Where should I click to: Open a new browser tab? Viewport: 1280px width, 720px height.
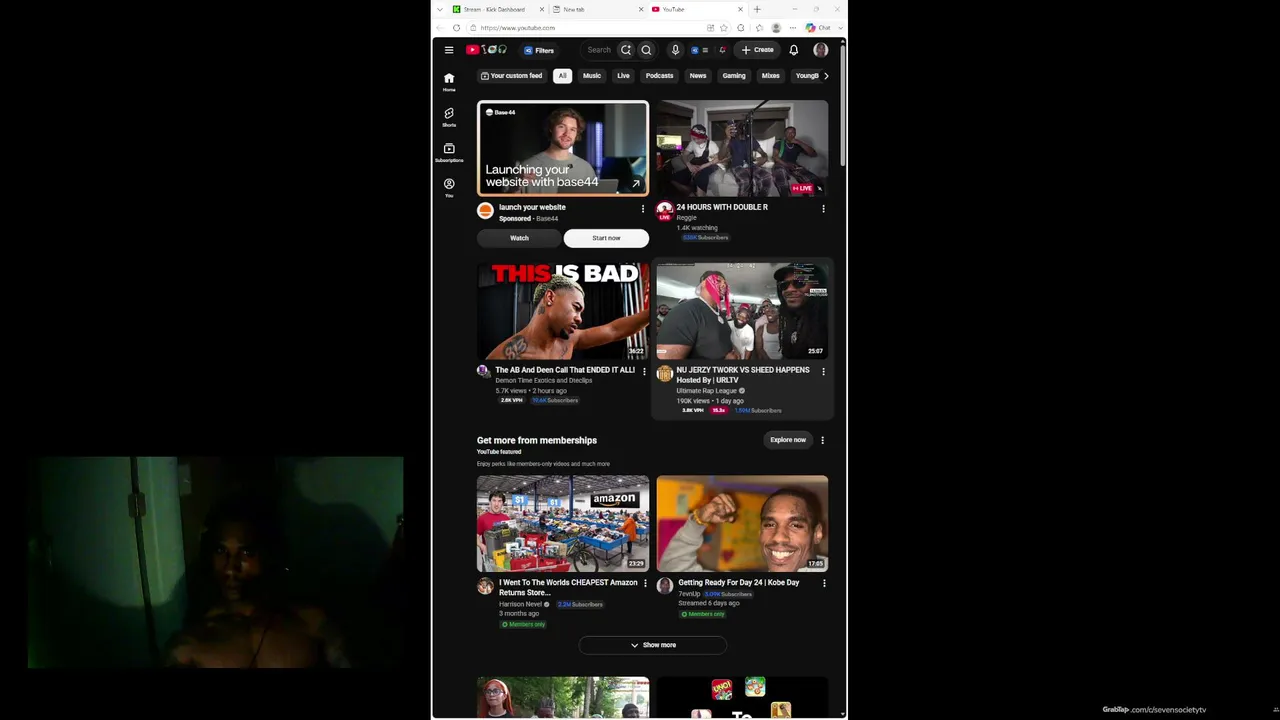[757, 9]
